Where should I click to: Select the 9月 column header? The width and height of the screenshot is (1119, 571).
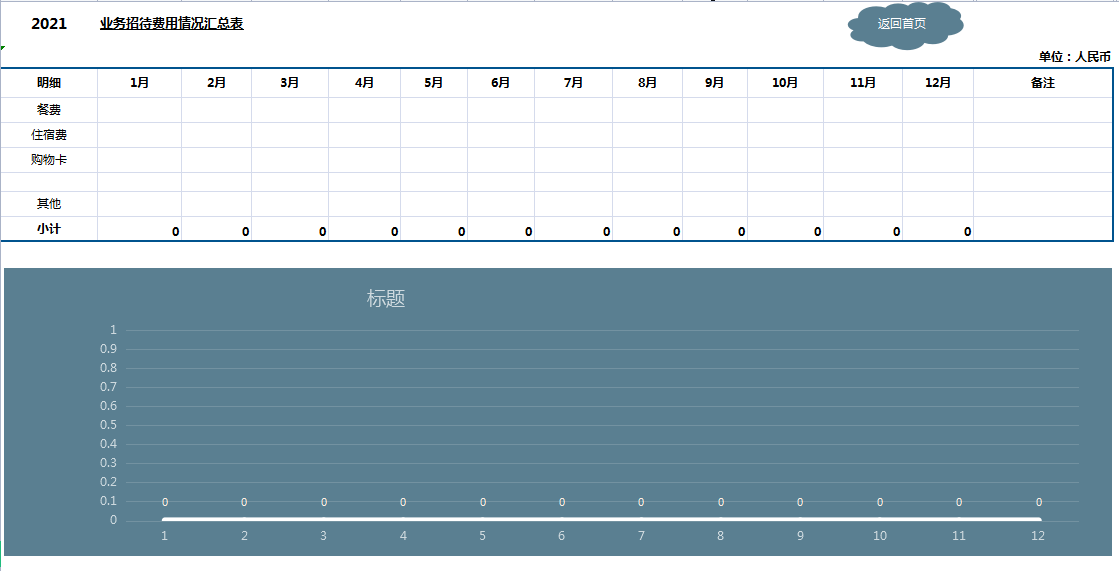coord(715,83)
